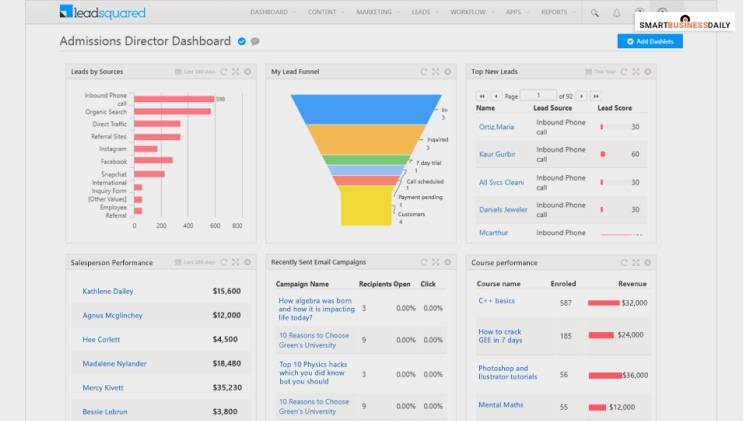Open course 'Photoshop and Ilustrator tutorials'

(x=507, y=372)
